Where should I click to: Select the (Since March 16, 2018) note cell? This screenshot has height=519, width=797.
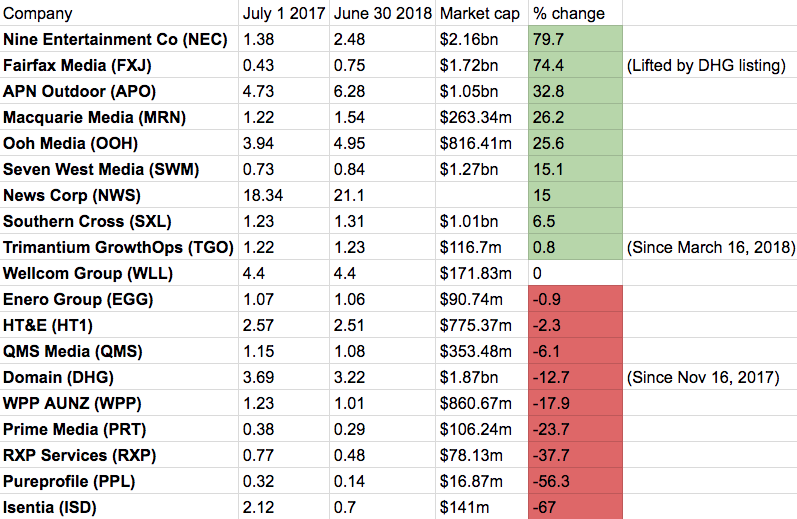pos(708,248)
